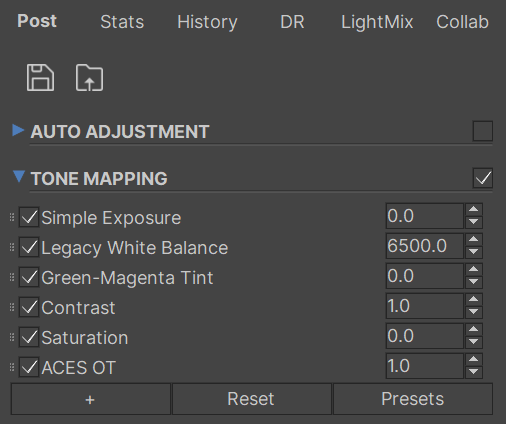506x424 pixels.
Task: Switch to the LightMix tab
Action: (x=377, y=22)
